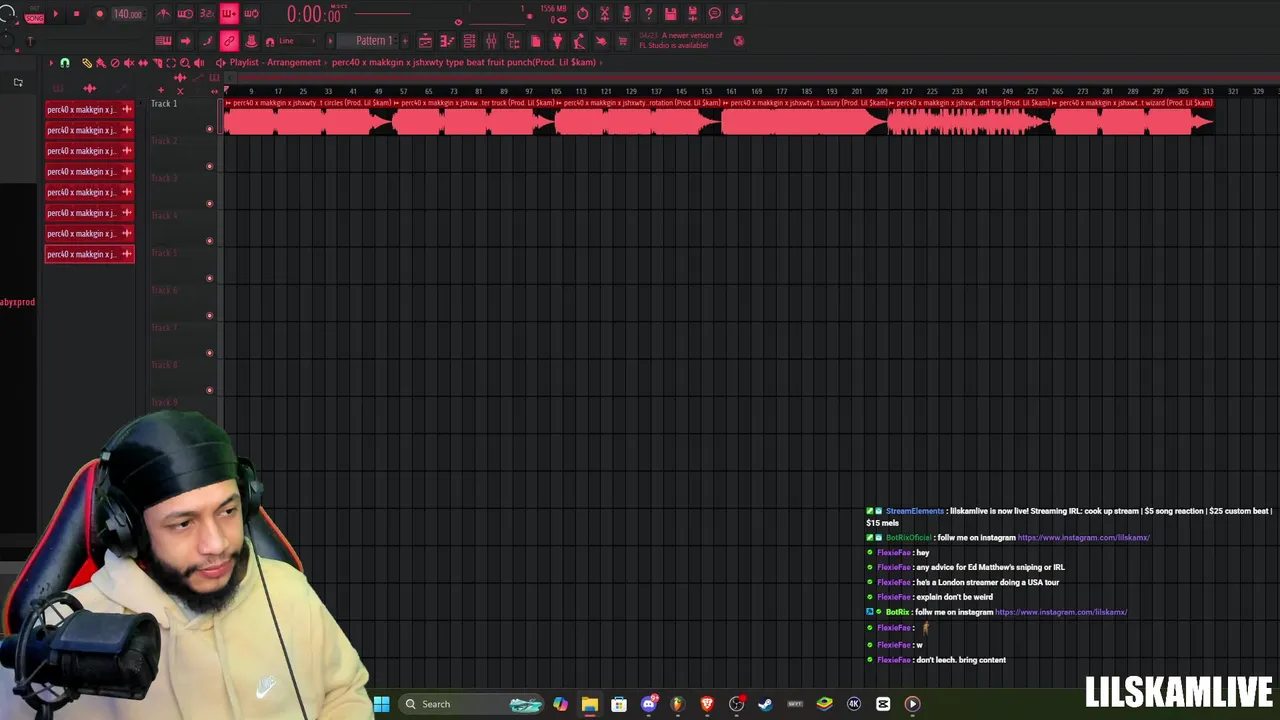The image size is (1280, 720).
Task: Mute Track 3 using its dot
Action: tap(209, 204)
